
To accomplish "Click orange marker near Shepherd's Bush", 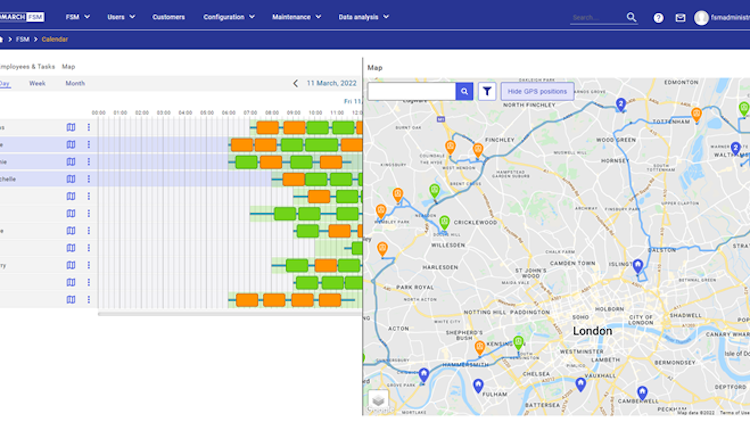I will pos(480,347).
